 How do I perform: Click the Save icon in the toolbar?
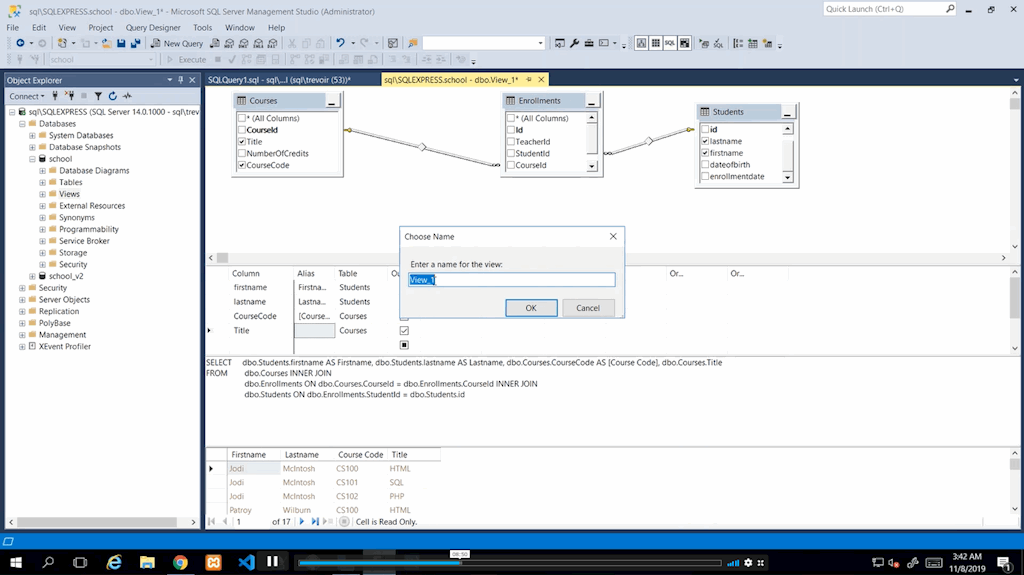pyautogui.click(x=121, y=43)
